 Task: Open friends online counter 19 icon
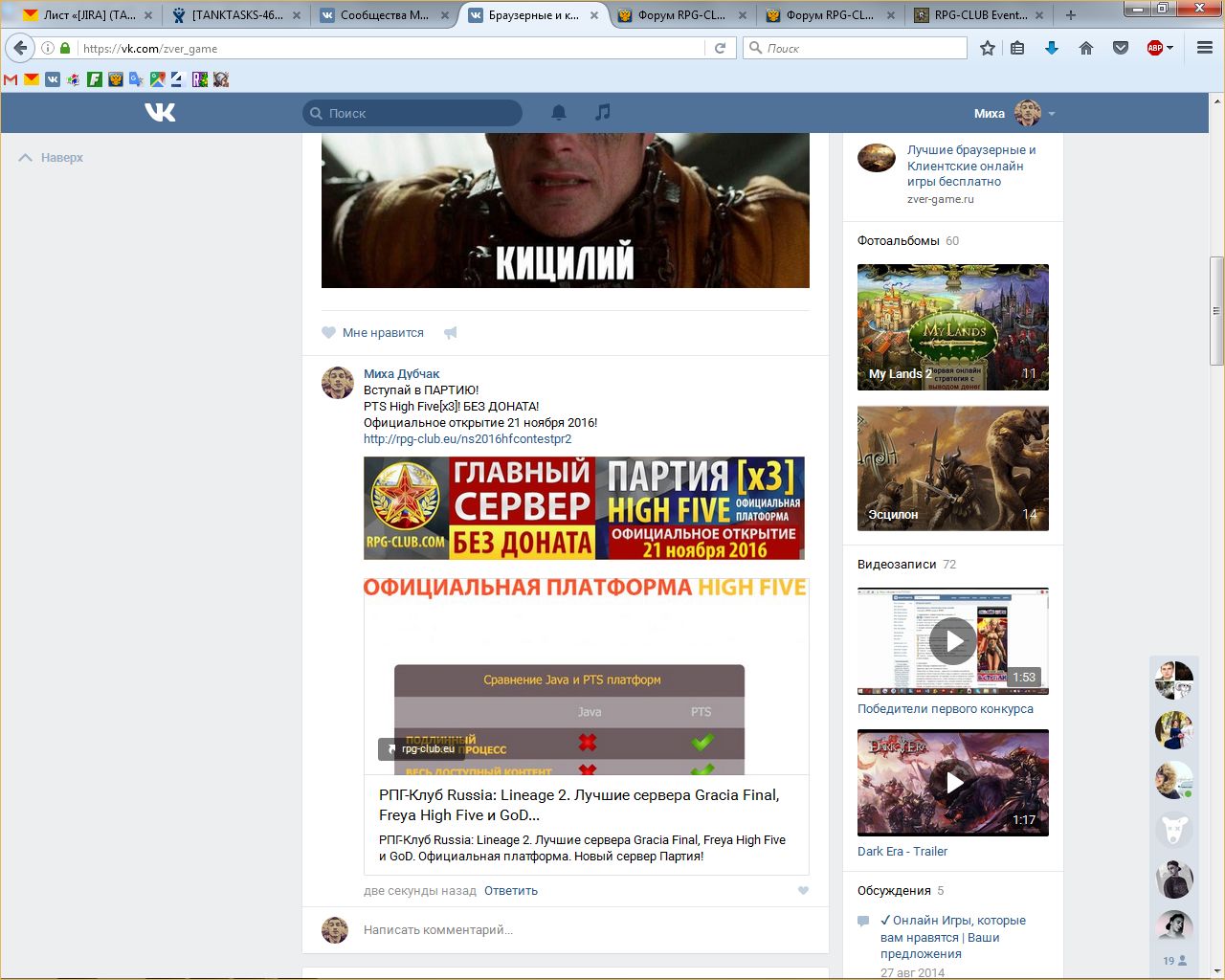(x=1174, y=960)
